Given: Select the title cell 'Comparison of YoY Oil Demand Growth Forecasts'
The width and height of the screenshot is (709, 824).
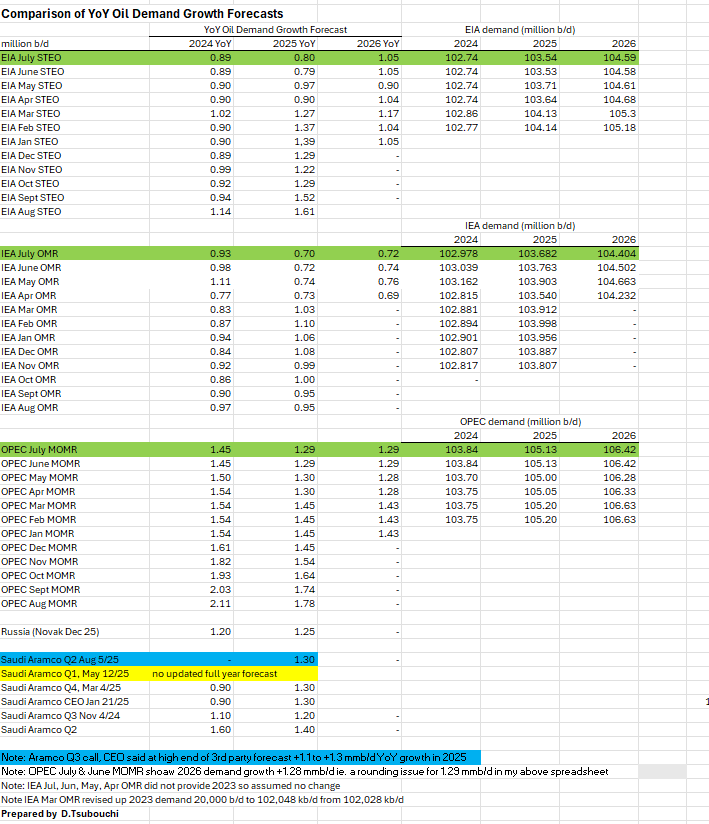Looking at the screenshot, I should pyautogui.click(x=142, y=14).
